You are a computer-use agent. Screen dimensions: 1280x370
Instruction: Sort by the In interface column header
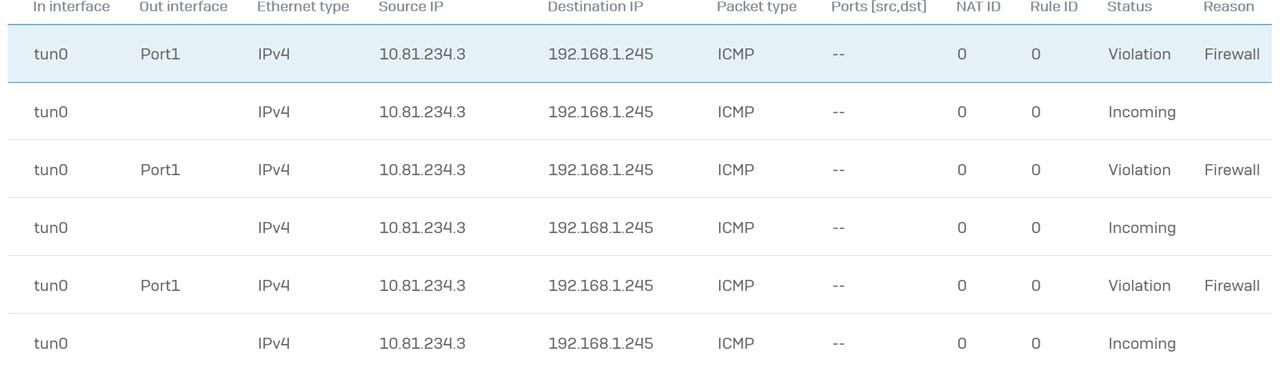(x=71, y=7)
